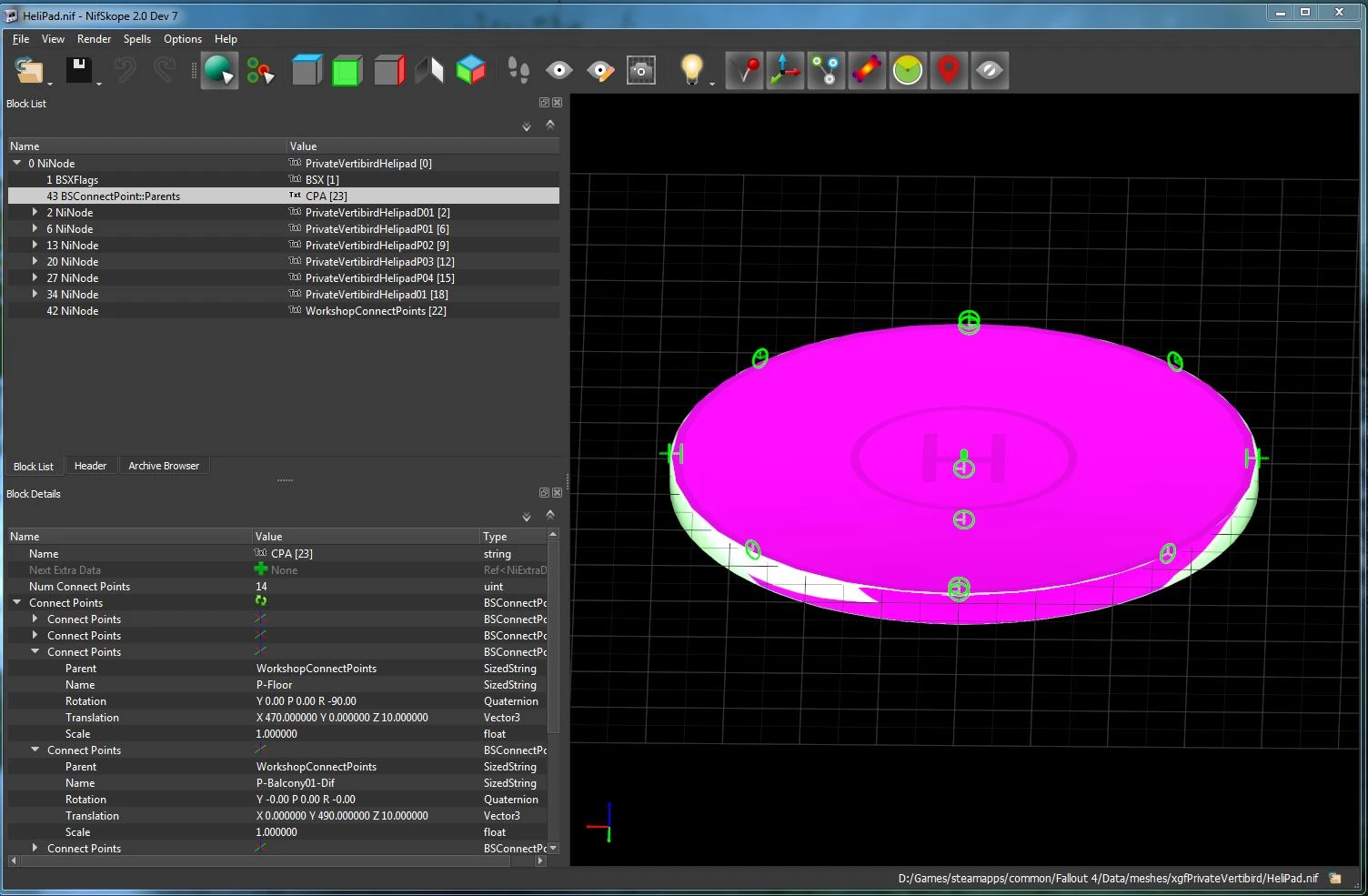Select the 42 NiNode WorkshopConnectPoints row
The image size is (1368, 896).
pos(284,310)
